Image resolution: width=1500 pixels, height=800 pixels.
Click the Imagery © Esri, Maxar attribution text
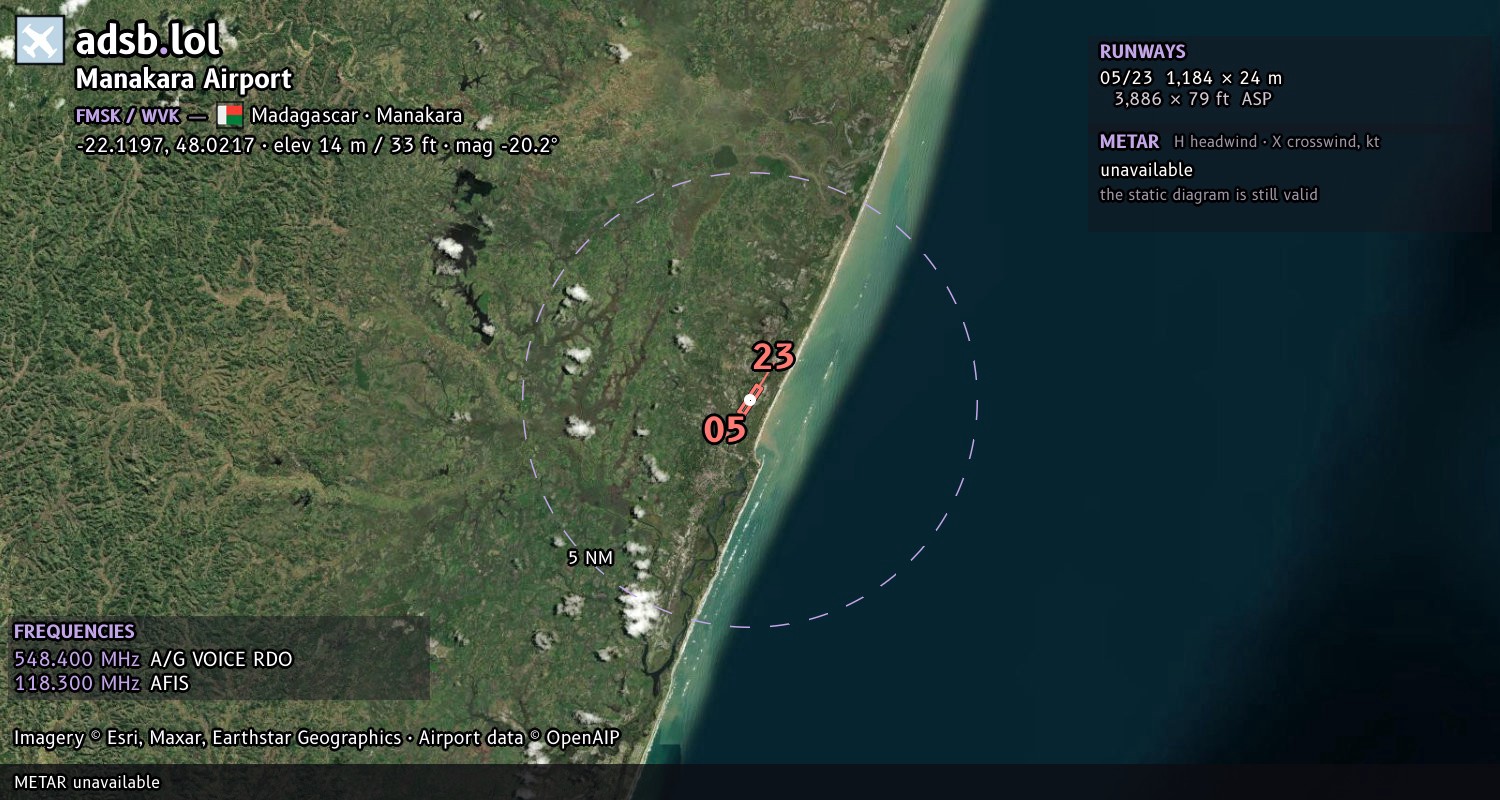(x=317, y=738)
